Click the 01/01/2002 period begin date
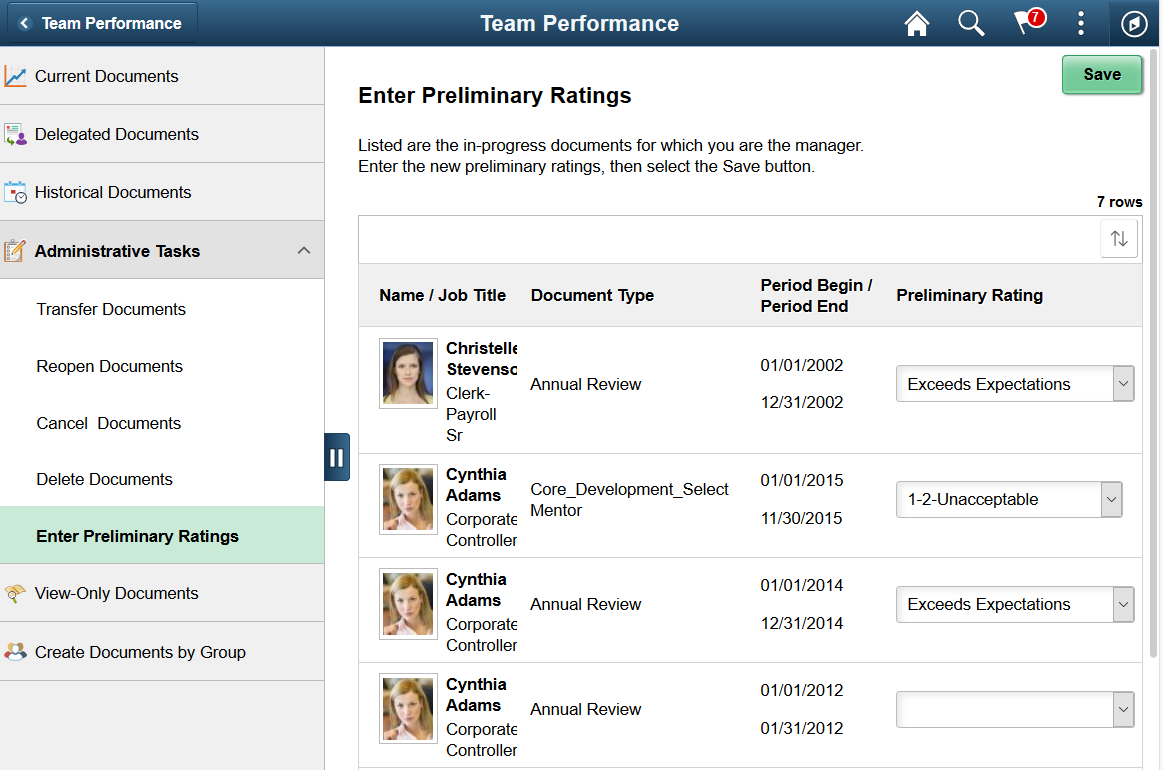The image size is (1166, 770). click(802, 365)
